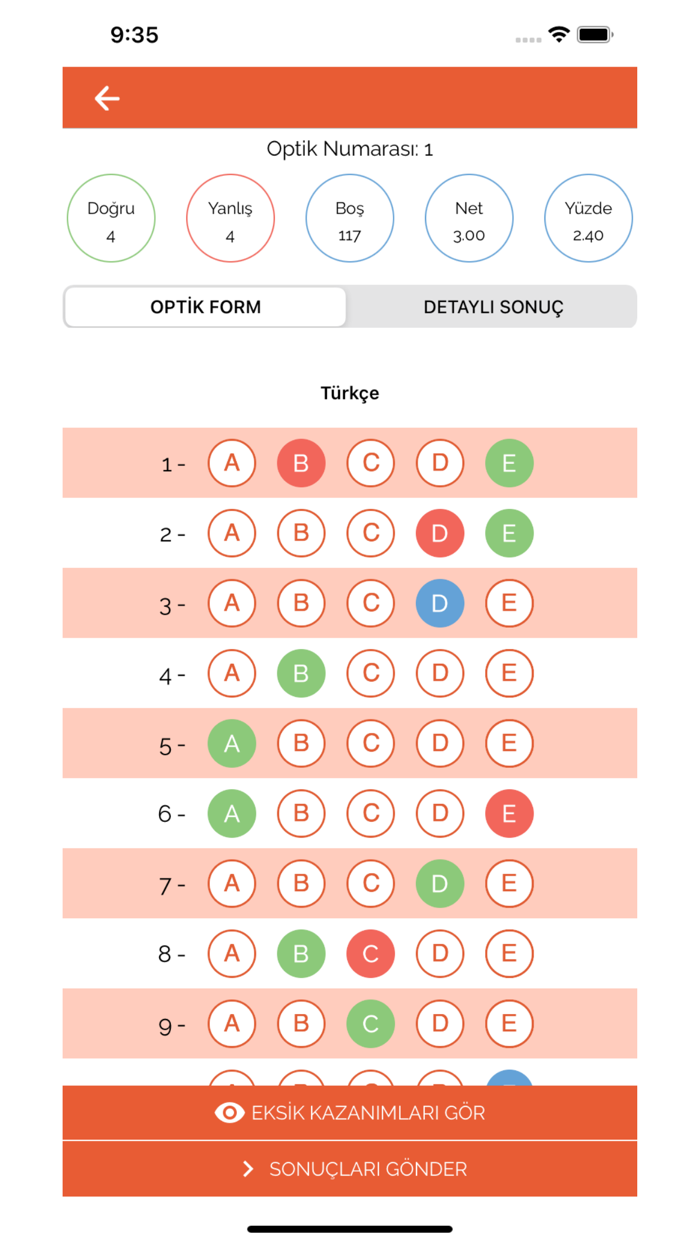
Task: Open the Detaylı Sonuç tab
Action: 493,307
